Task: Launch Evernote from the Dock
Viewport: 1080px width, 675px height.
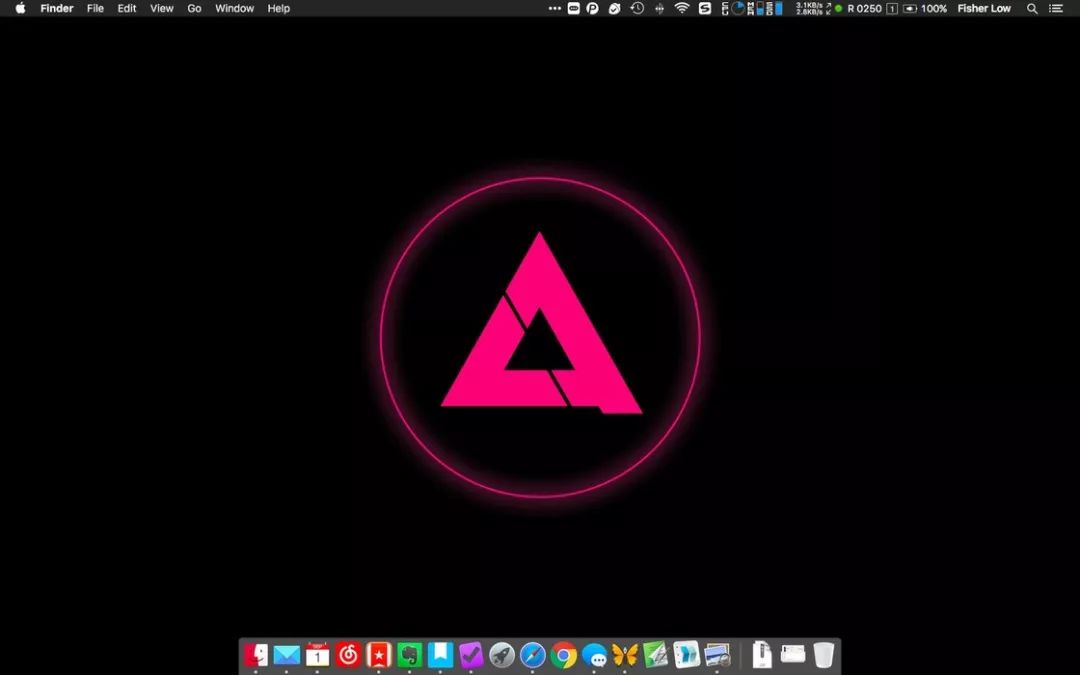Action: (409, 655)
